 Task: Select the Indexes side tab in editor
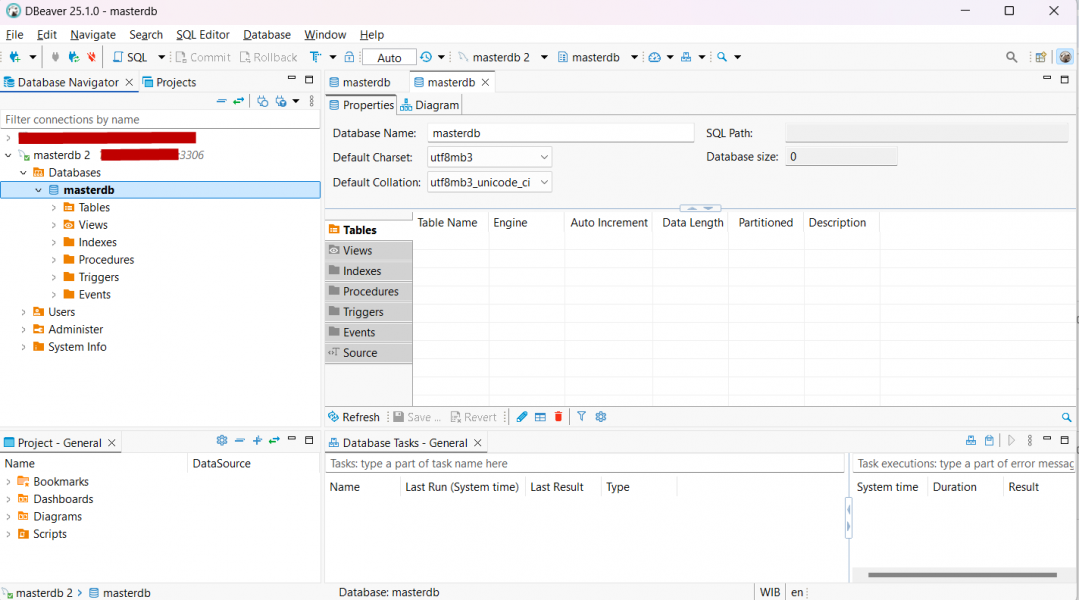369,271
